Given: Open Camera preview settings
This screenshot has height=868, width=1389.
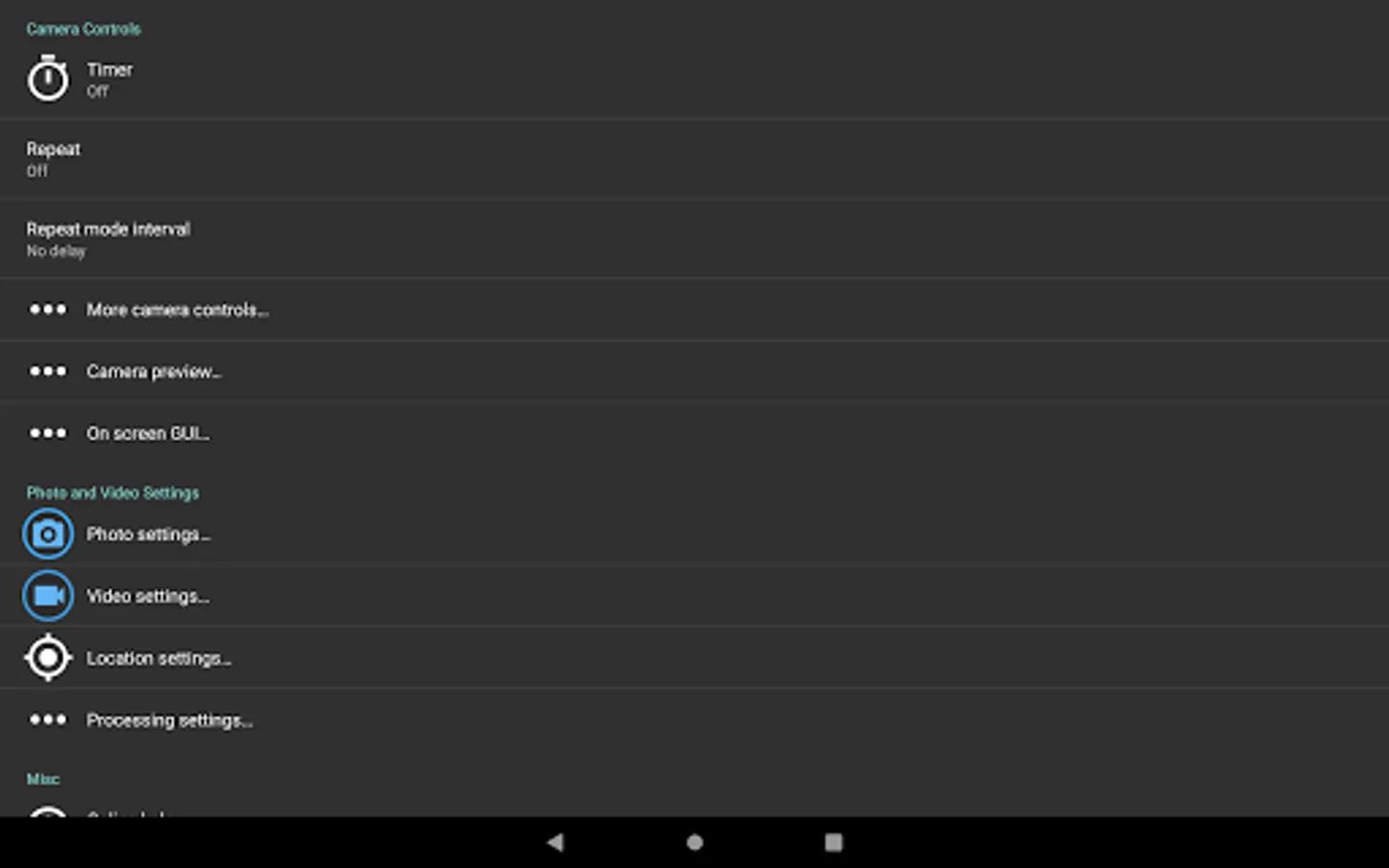Looking at the screenshot, I should (x=694, y=371).
